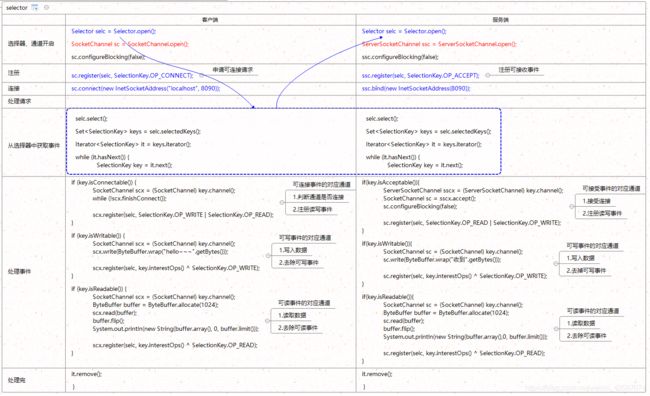This screenshot has width=650, height=396.
Task: Click the if(key.isAcceptable()) line
Action: point(390,182)
